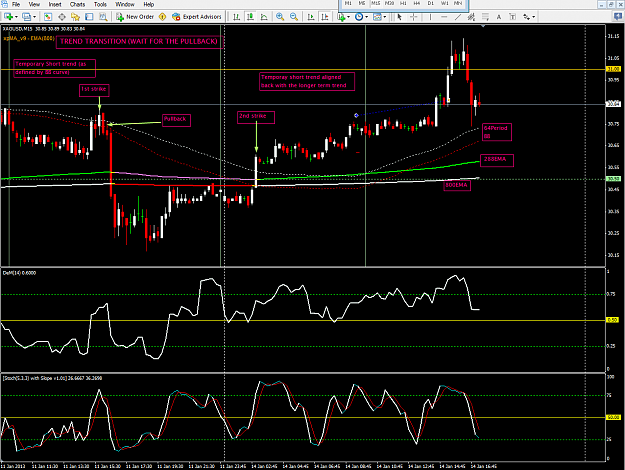Open the chat bubble icon at toolbar end
This screenshot has height=470, width=625.
coord(618,17)
